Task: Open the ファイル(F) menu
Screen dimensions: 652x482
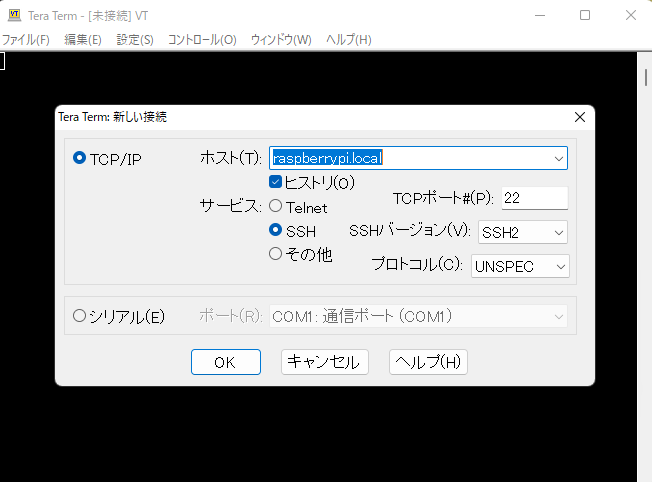Action: [26, 40]
